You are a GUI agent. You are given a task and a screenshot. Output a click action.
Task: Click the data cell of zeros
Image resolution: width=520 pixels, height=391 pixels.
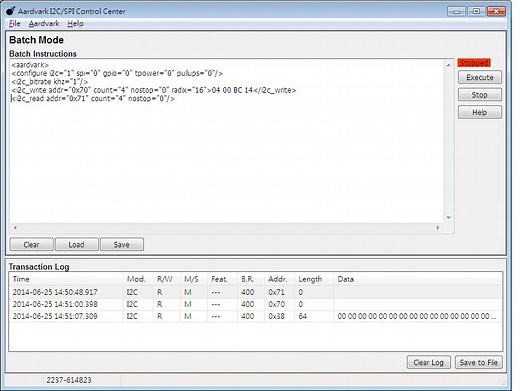point(417,316)
